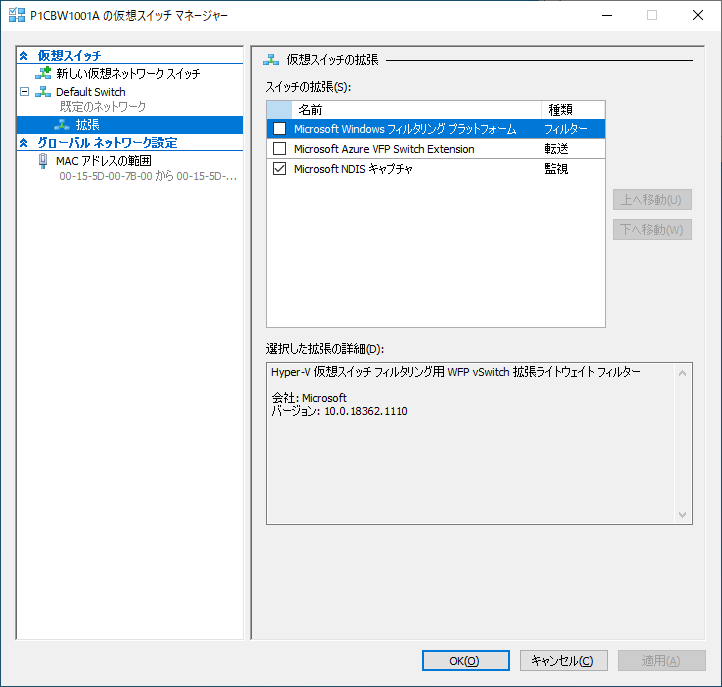Click the 上へ移動(U) move up button
Viewport: 722px width, 687px height.
(x=652, y=199)
